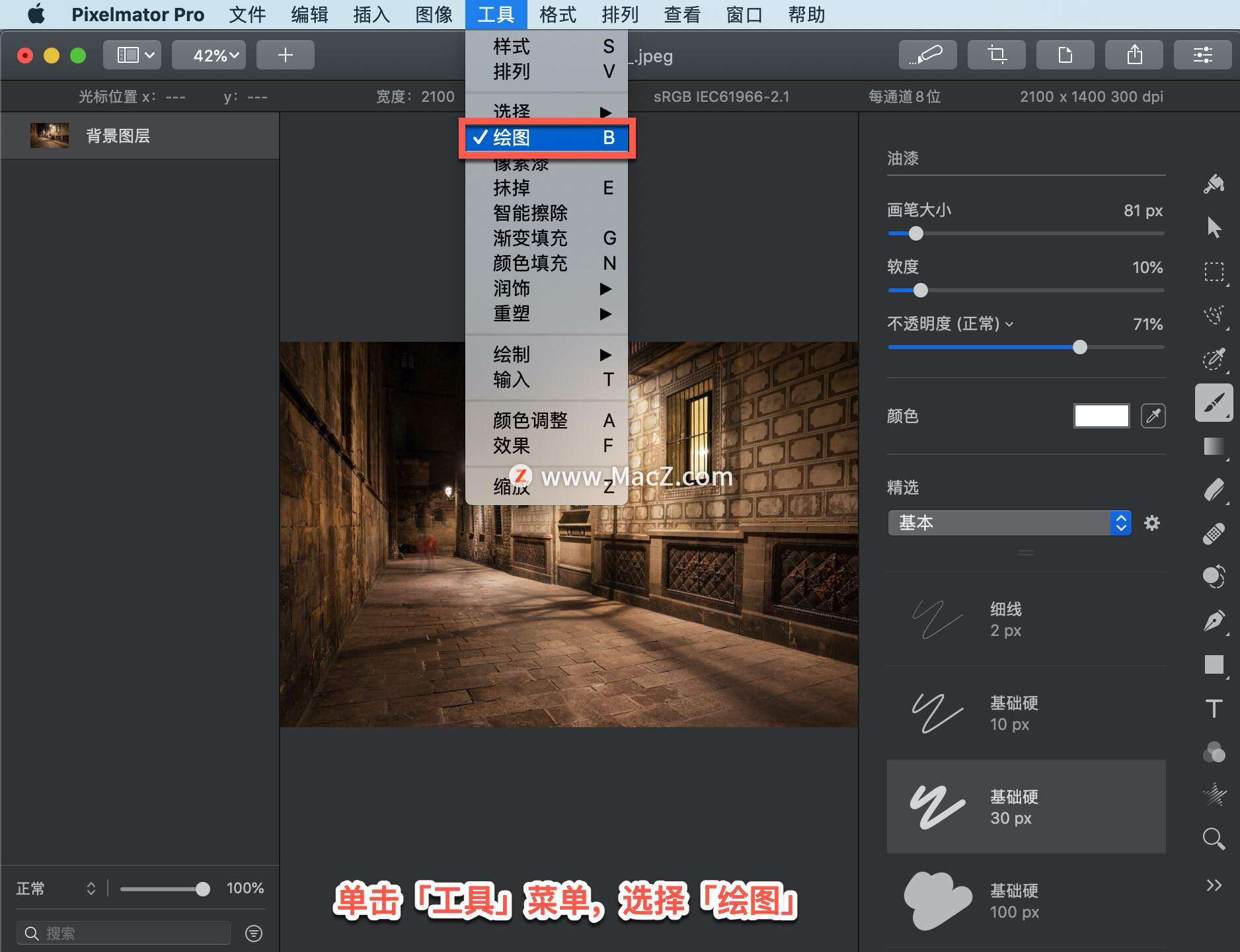Expand more tools double chevron
The width and height of the screenshot is (1240, 952).
point(1214,885)
